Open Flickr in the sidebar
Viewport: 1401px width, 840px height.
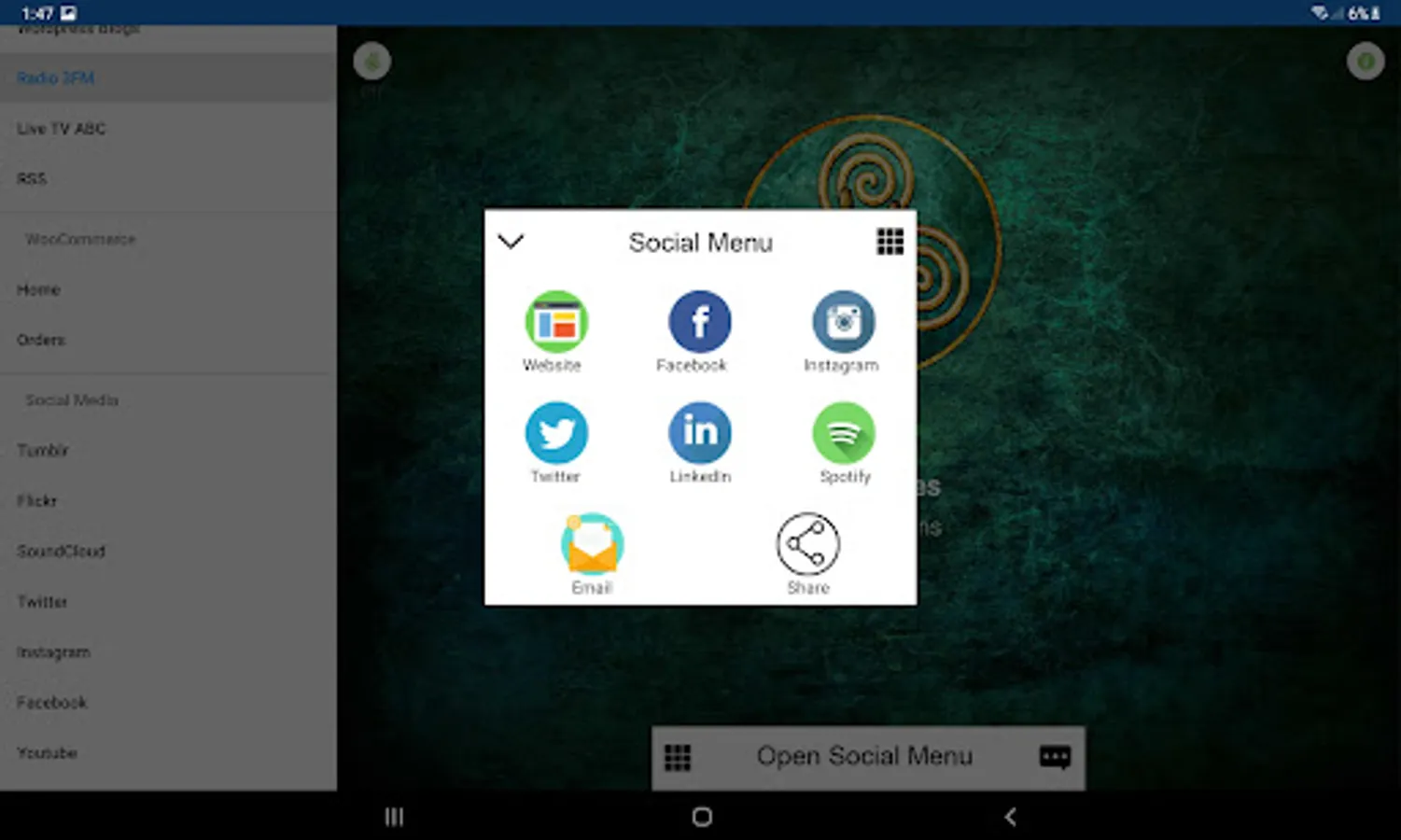(x=168, y=500)
